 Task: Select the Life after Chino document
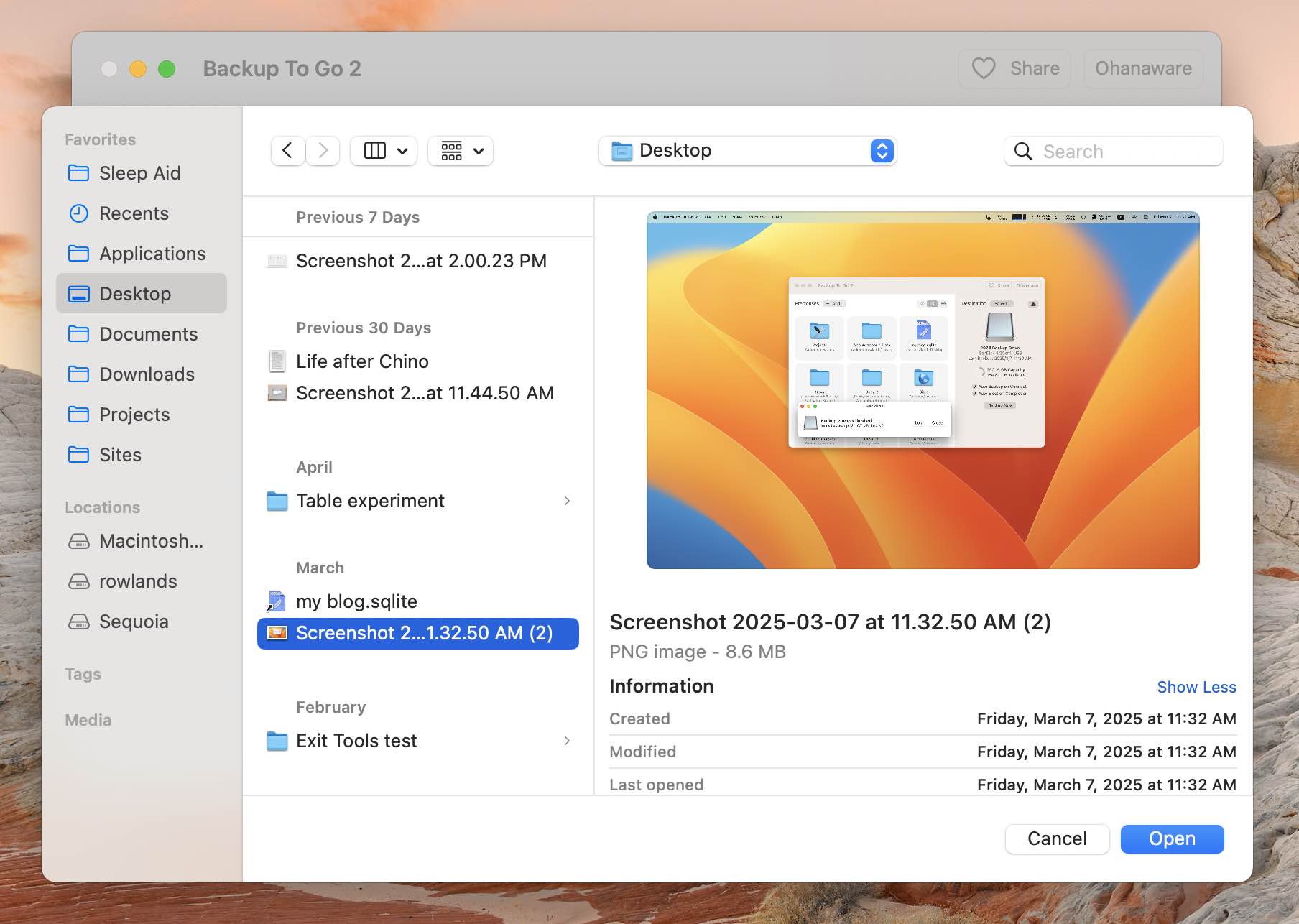point(418,361)
